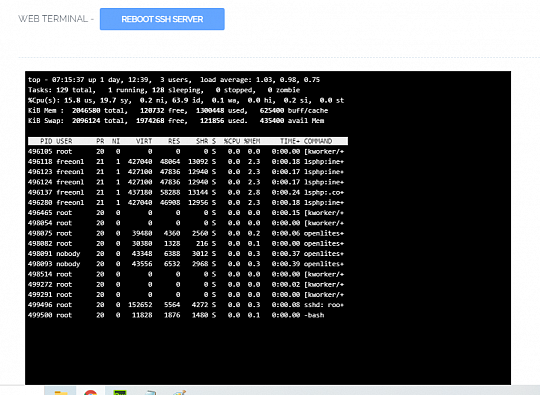The height and width of the screenshot is (395, 540).
Task: Click VIRT value 152652
Action: point(140,305)
